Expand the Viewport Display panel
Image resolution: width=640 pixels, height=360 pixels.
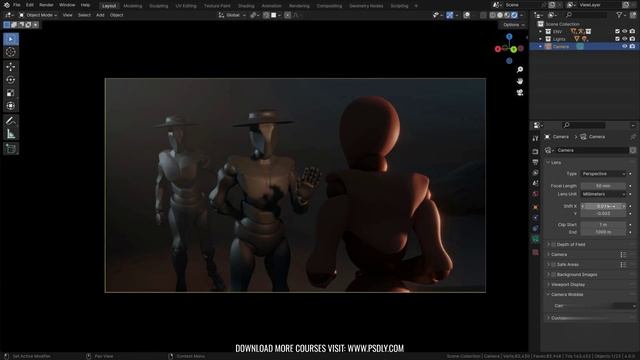[x=548, y=284]
